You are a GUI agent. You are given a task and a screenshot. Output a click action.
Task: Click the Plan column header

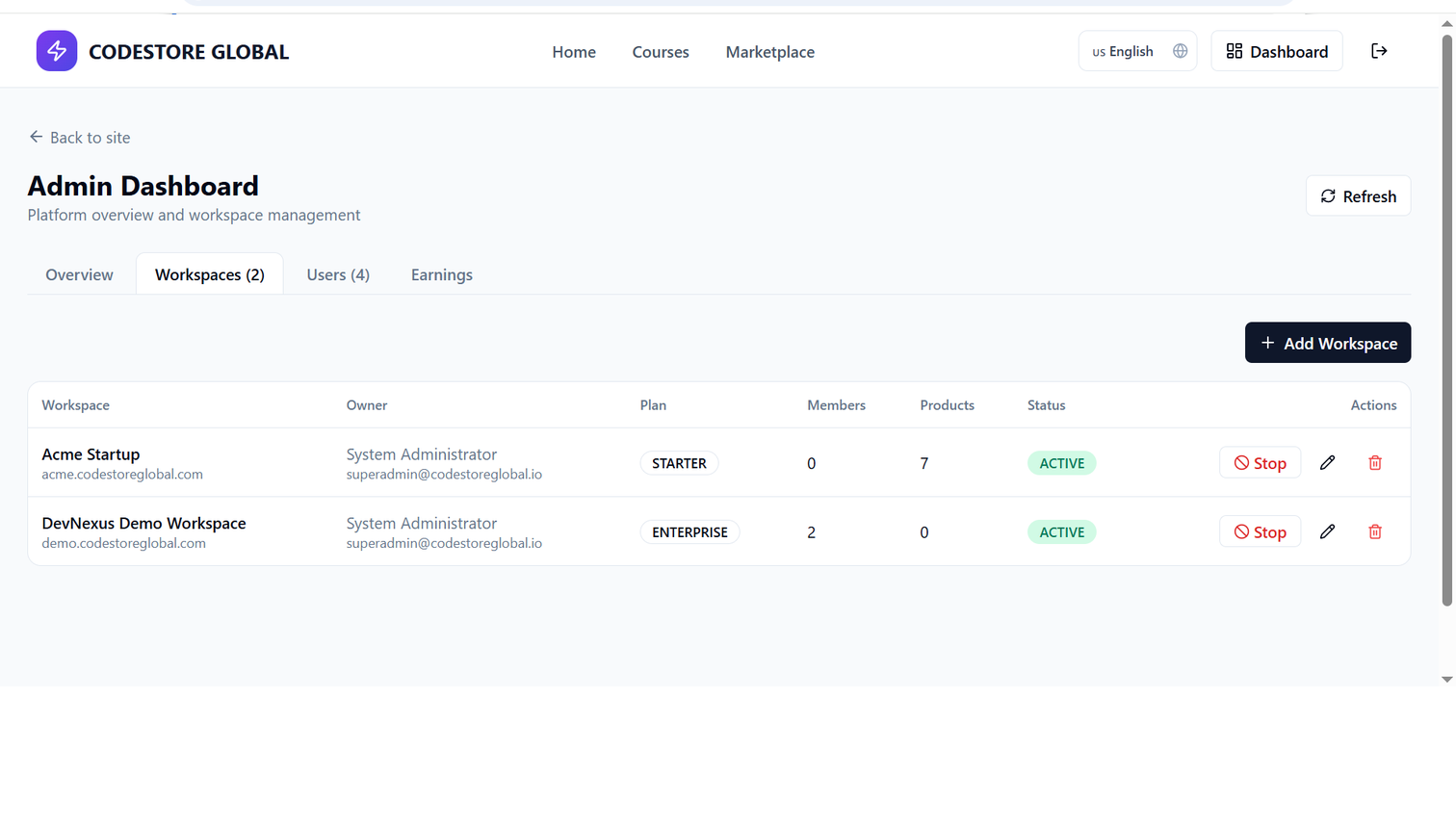tap(653, 405)
